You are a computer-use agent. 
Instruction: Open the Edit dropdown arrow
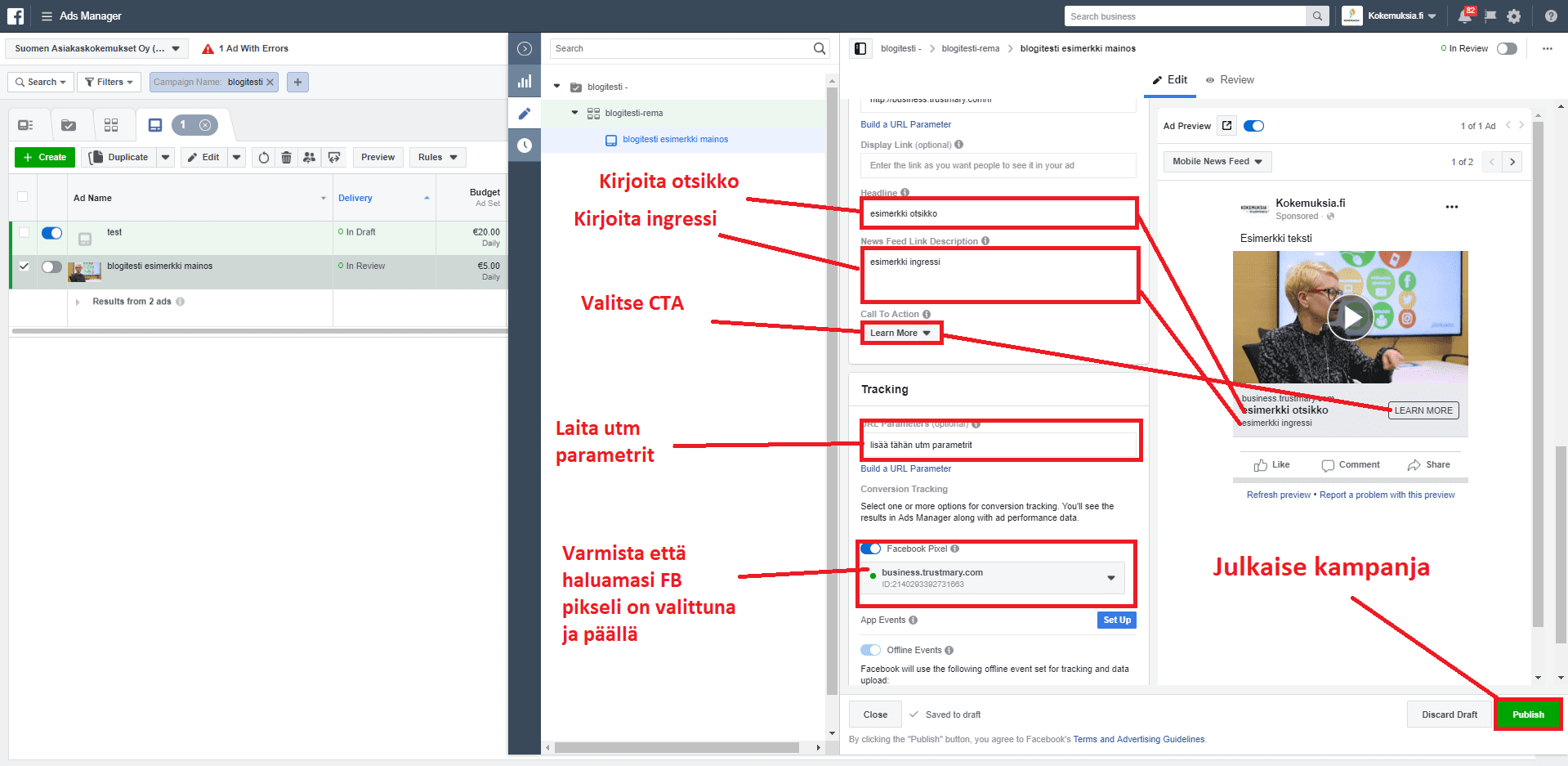click(x=237, y=158)
